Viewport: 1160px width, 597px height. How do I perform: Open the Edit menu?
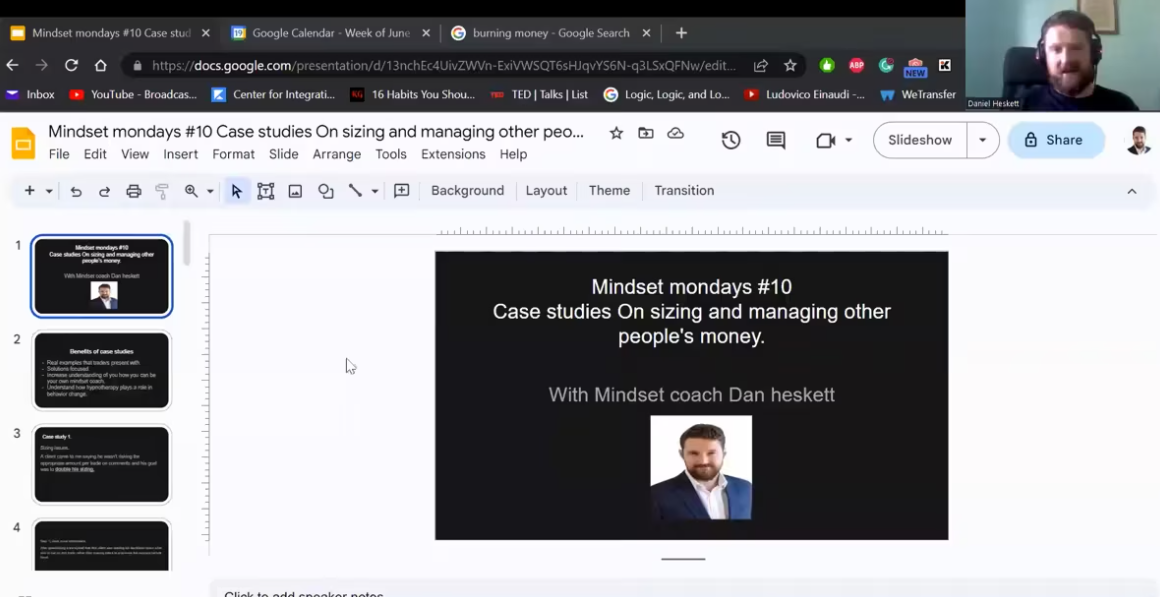click(95, 154)
